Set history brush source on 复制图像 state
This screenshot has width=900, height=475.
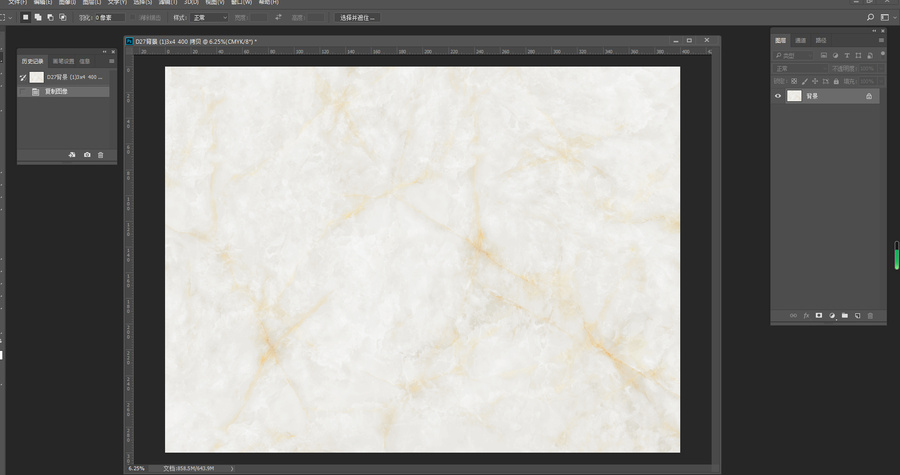click(x=23, y=92)
